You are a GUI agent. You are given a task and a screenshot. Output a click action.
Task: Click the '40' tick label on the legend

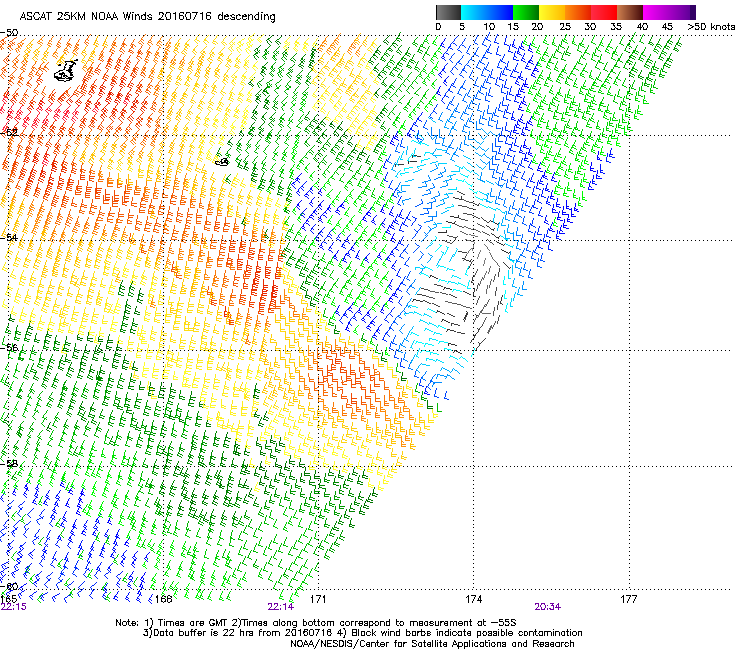pos(642,27)
